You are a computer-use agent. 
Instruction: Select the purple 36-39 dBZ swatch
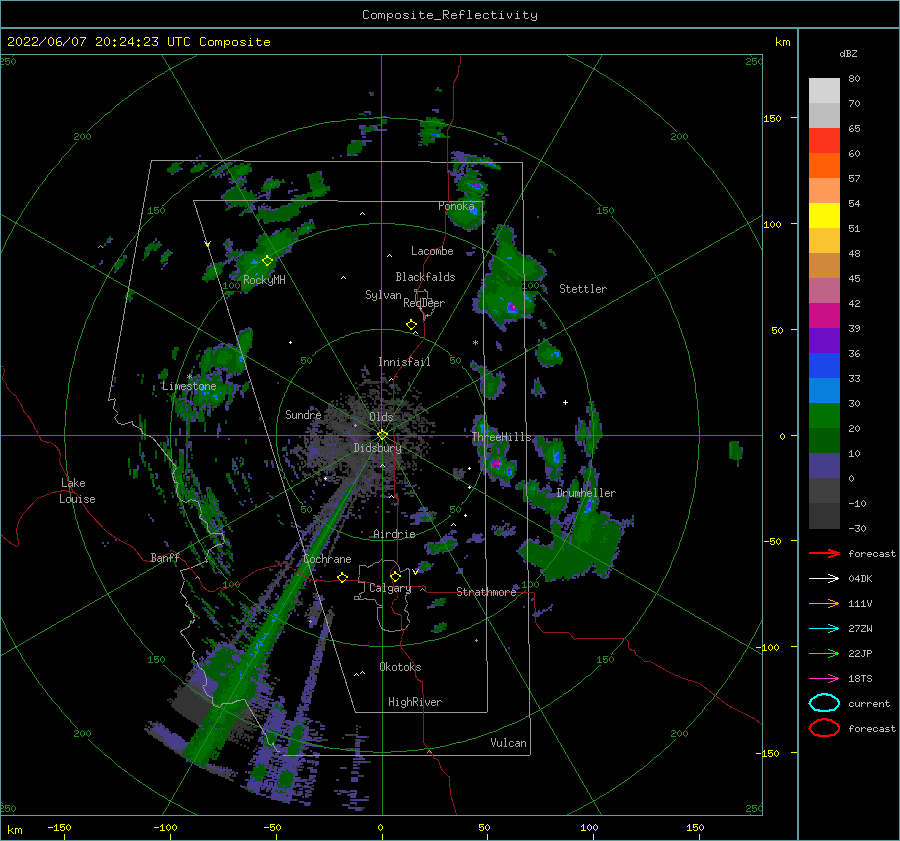[x=824, y=341]
